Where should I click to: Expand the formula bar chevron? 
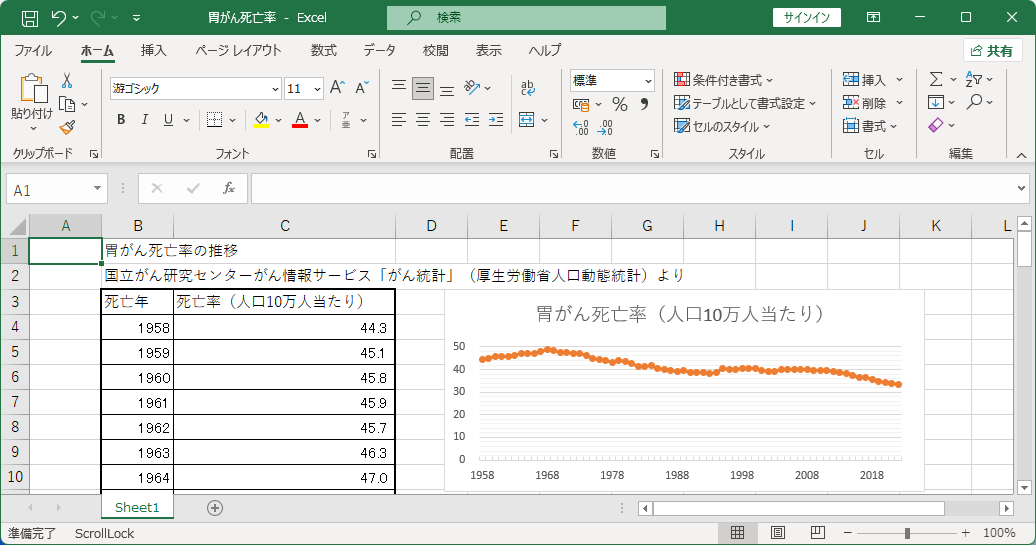[x=1021, y=189]
